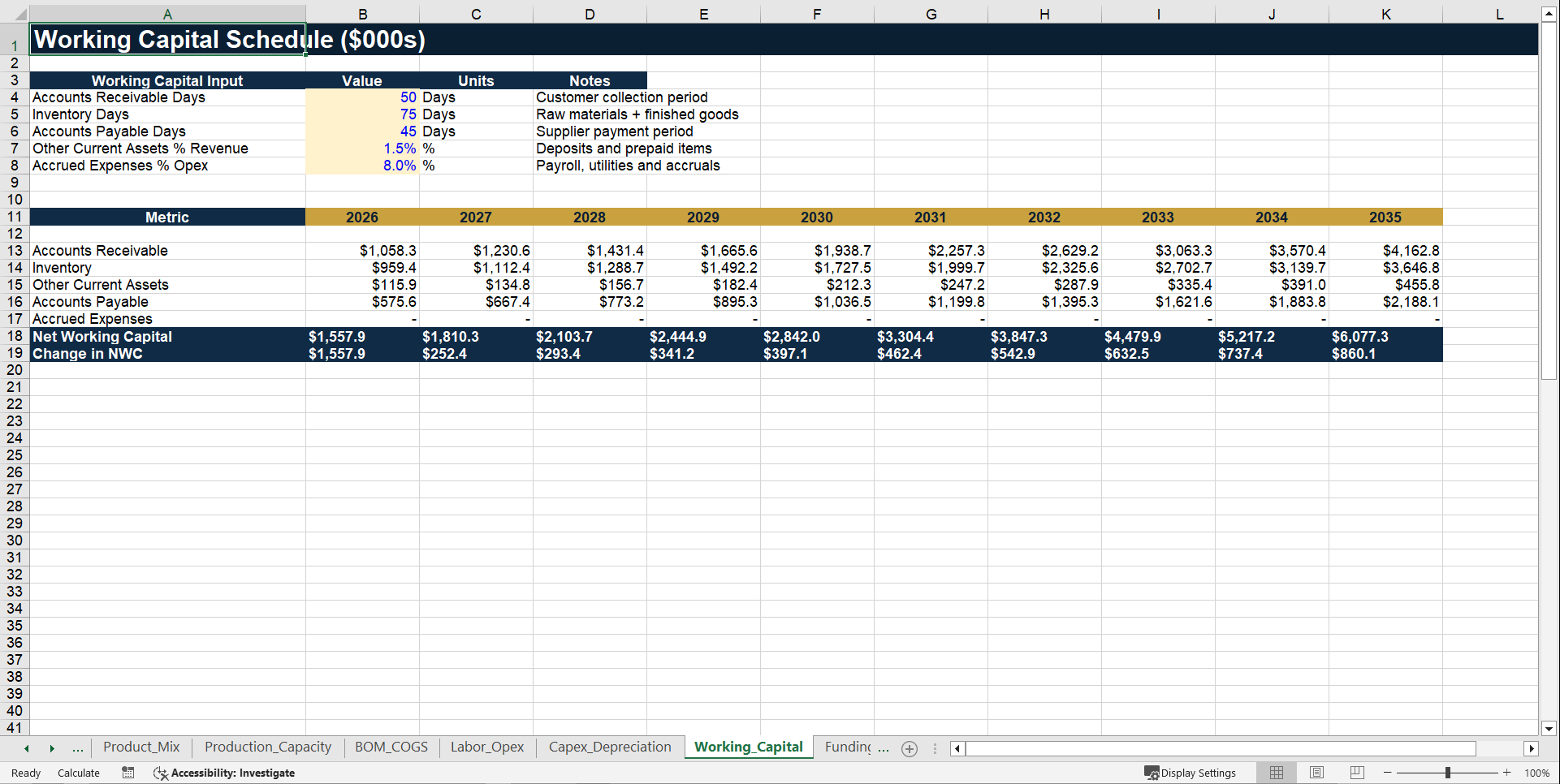Select the 'Customer collection period' note
The width and height of the screenshot is (1560, 784).
point(622,97)
